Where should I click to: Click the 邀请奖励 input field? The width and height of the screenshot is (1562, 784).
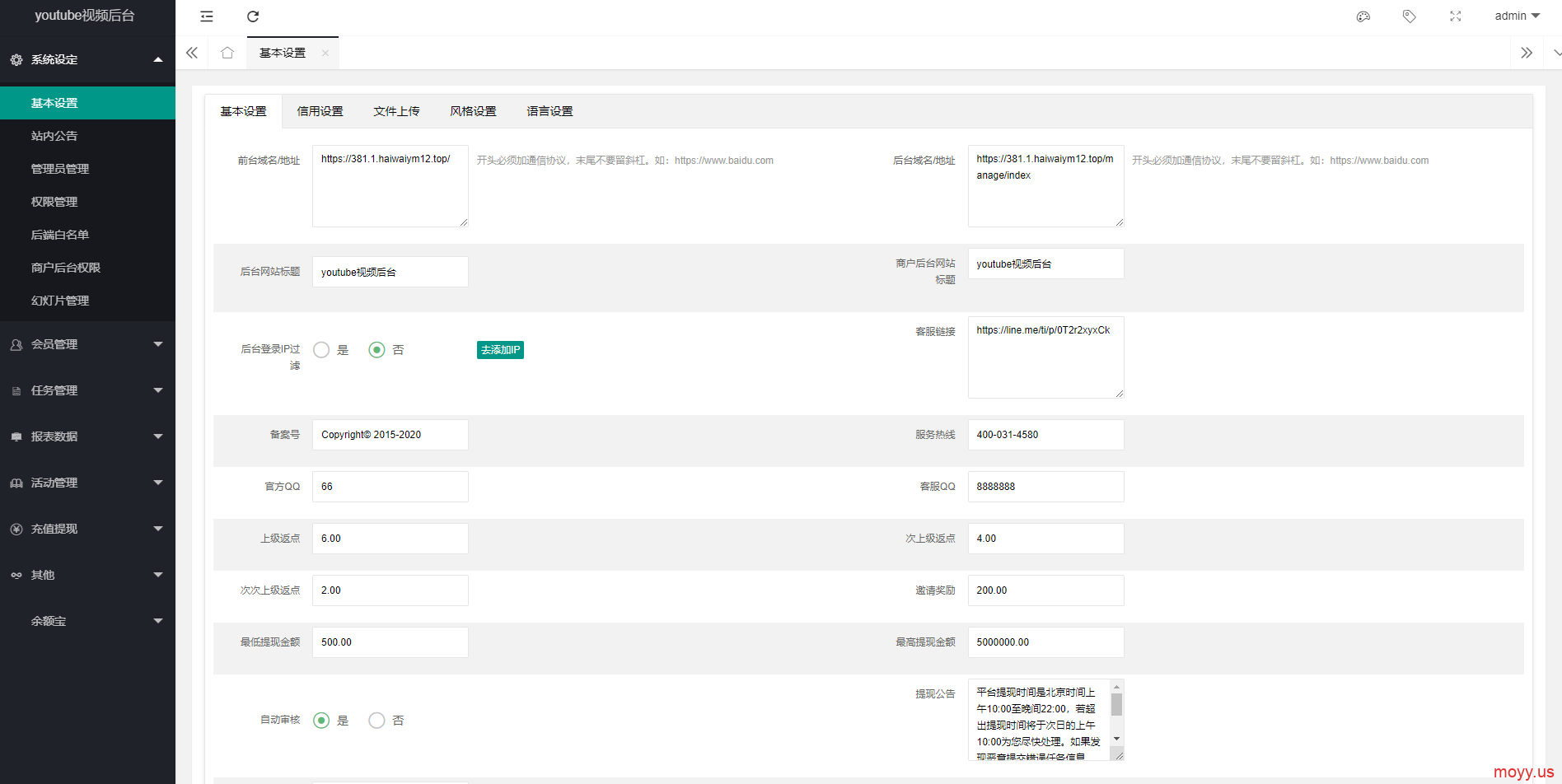pos(1046,590)
